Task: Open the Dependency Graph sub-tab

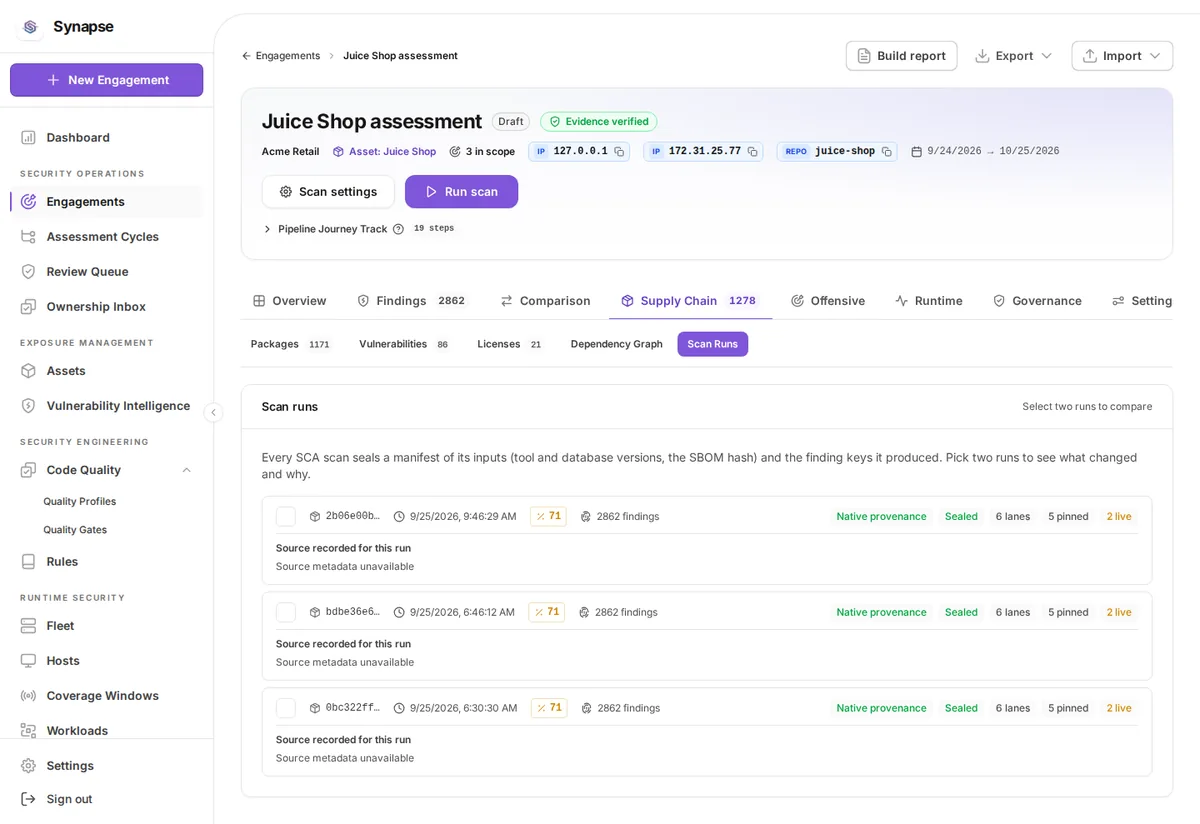Action: point(616,344)
